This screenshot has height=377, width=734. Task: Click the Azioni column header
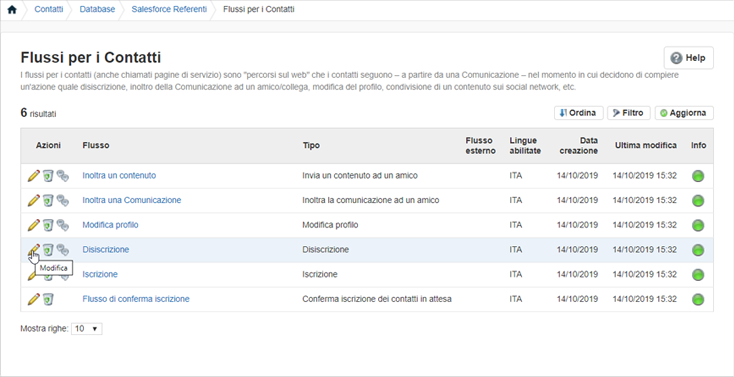(x=48, y=146)
